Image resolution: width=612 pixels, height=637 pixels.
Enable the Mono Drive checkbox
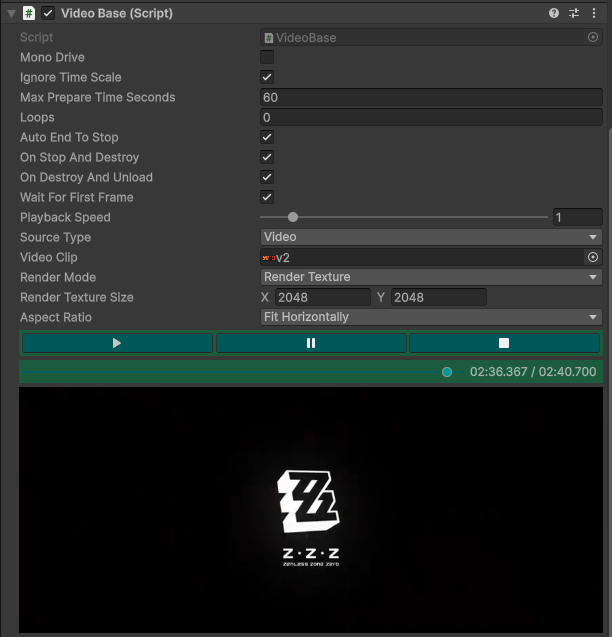pos(267,57)
